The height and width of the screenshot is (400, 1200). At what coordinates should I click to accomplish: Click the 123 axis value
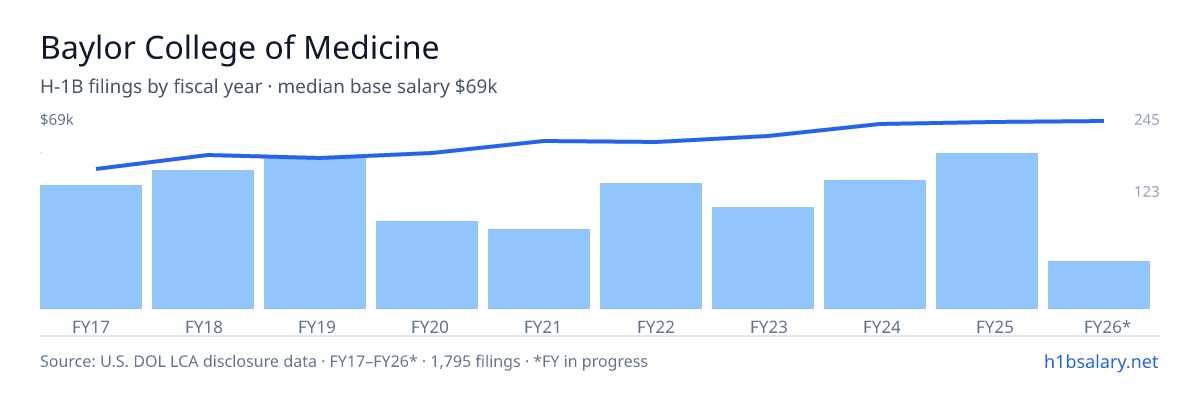pos(1146,191)
